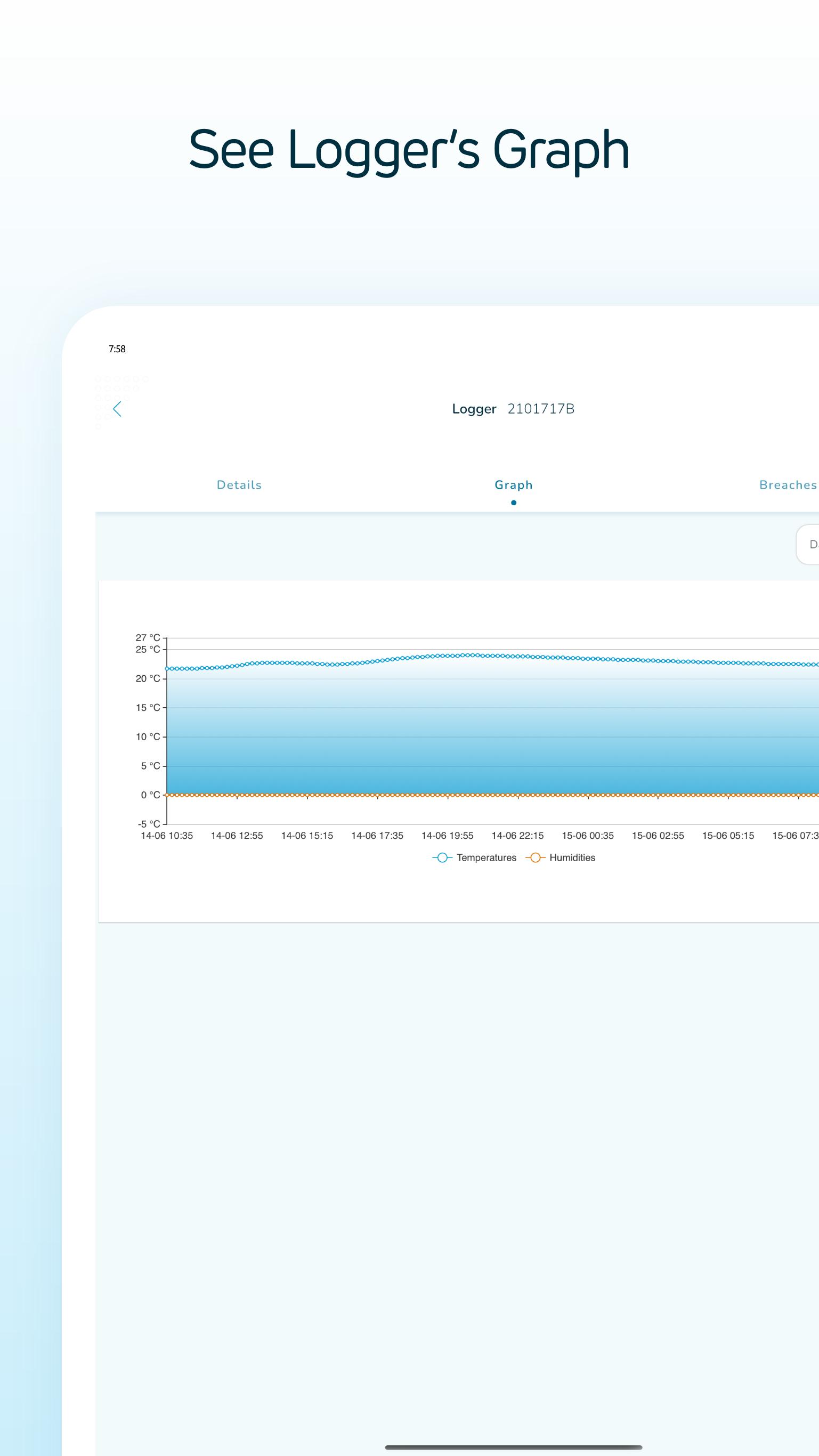This screenshot has width=819, height=1456.
Task: Click the 15-06 05:15 time axis label
Action: pos(728,836)
